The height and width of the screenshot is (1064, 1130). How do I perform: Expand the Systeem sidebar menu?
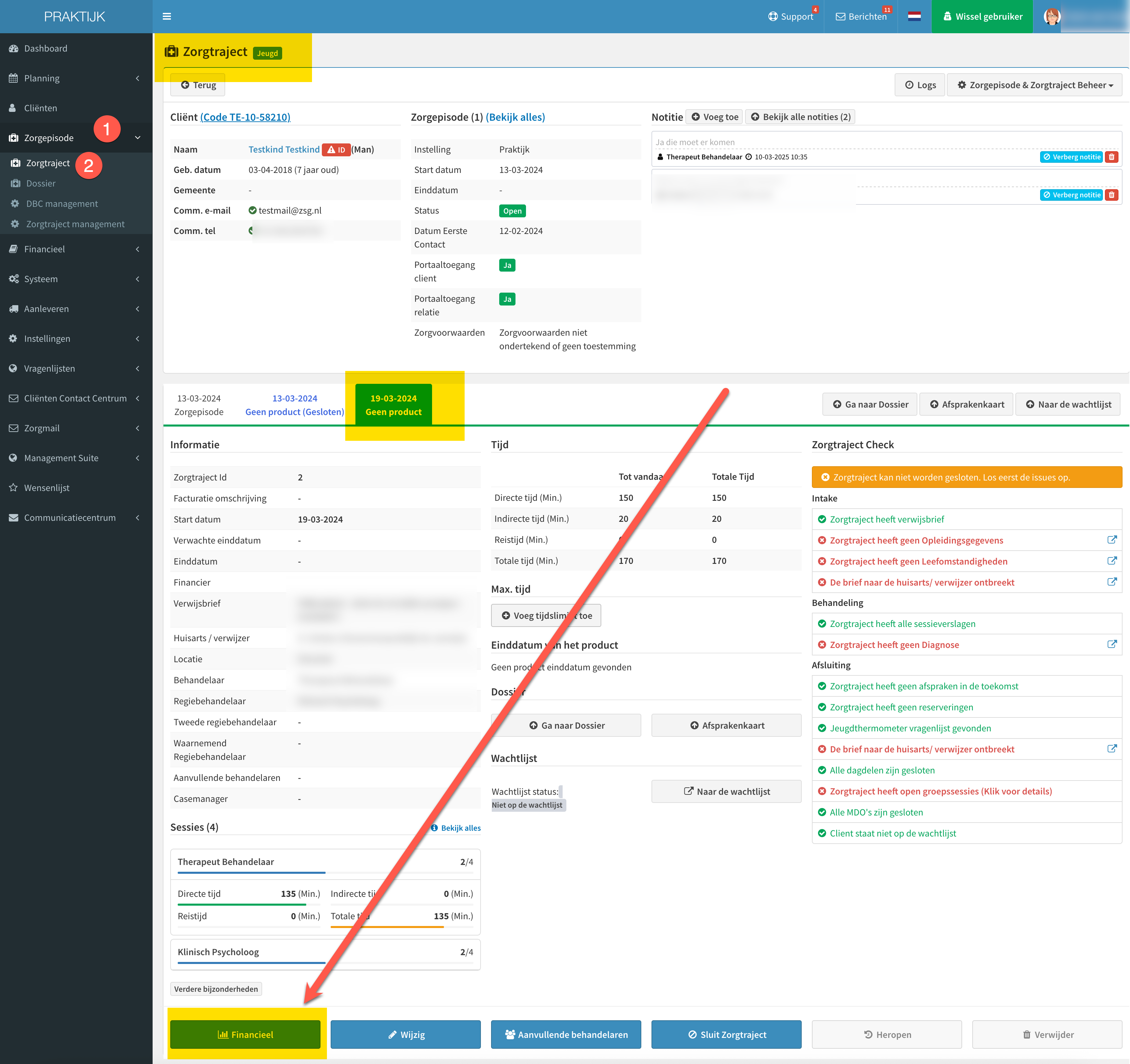[76, 279]
